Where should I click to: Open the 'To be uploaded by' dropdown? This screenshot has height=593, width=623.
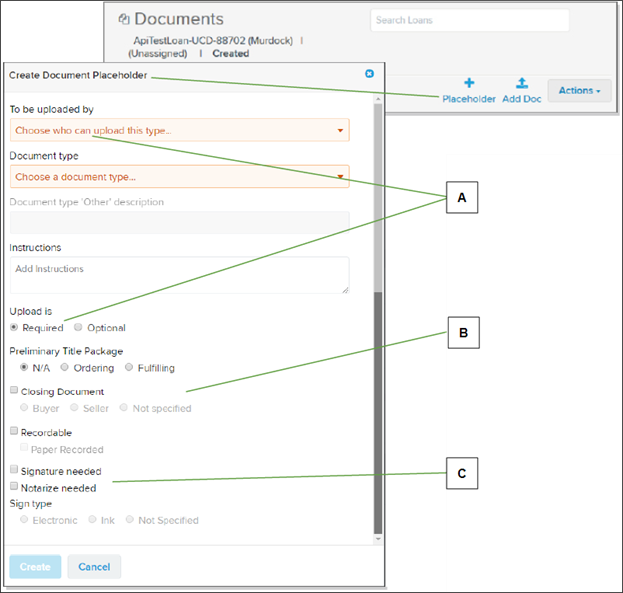pos(180,130)
